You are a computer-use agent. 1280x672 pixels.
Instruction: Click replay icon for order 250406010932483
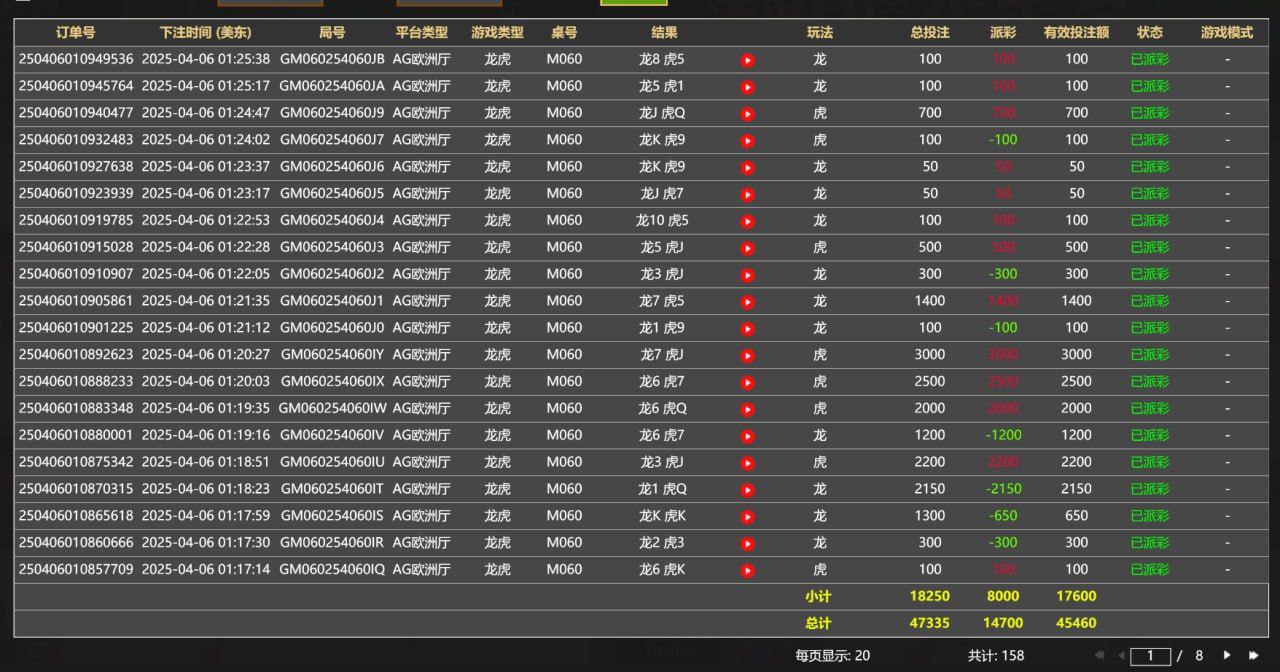pyautogui.click(x=747, y=141)
